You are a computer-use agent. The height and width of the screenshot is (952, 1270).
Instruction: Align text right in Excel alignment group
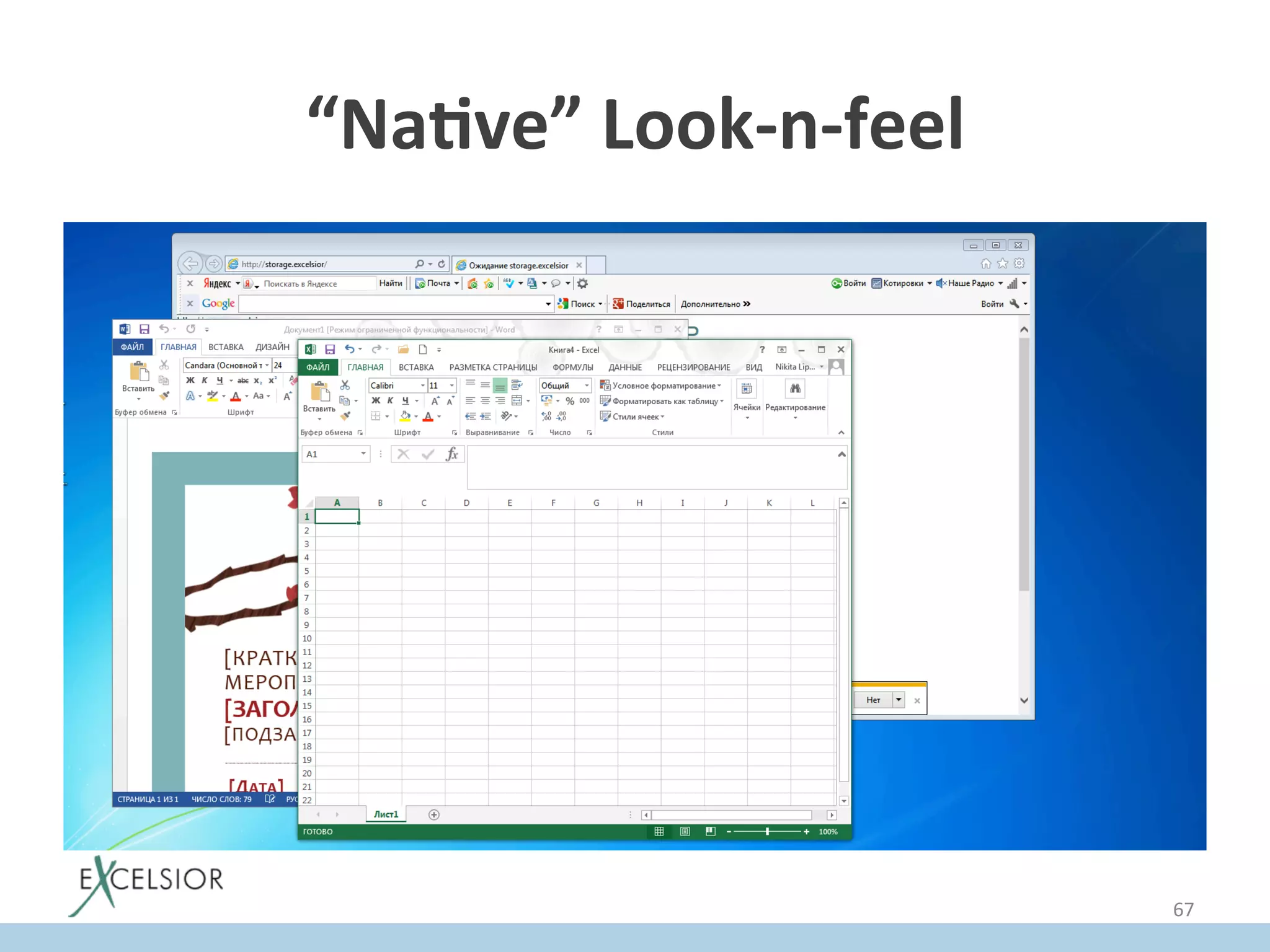tap(500, 401)
